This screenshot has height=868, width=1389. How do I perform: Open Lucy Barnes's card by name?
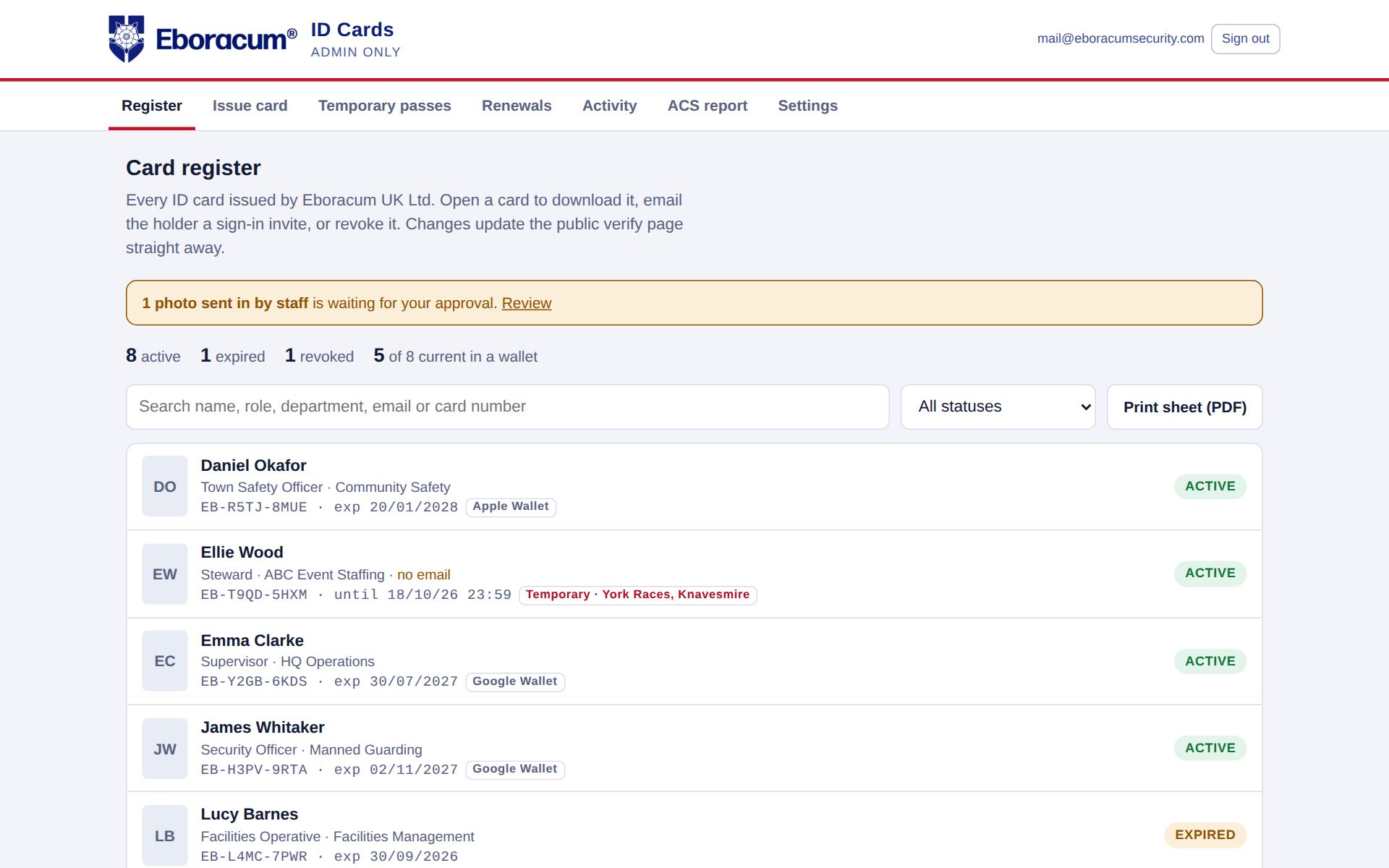click(249, 814)
